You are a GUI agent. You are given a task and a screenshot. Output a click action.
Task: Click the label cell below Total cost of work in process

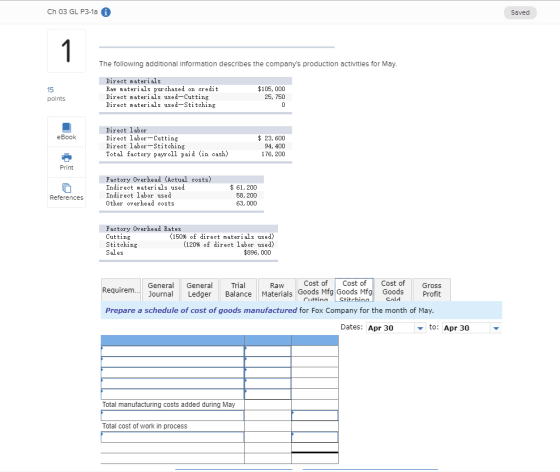click(172, 437)
